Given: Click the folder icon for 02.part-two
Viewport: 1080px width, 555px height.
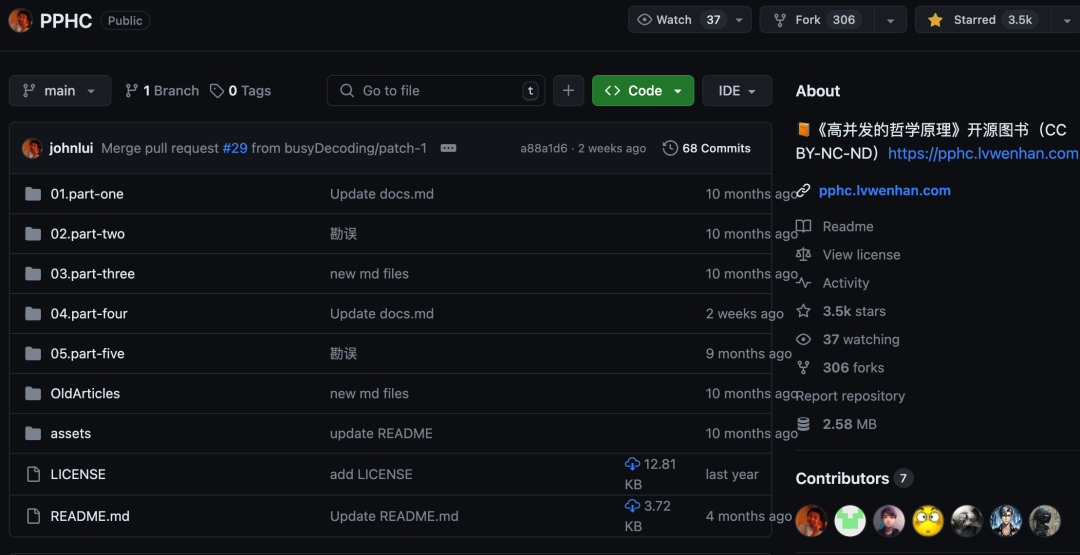Looking at the screenshot, I should (x=32, y=233).
